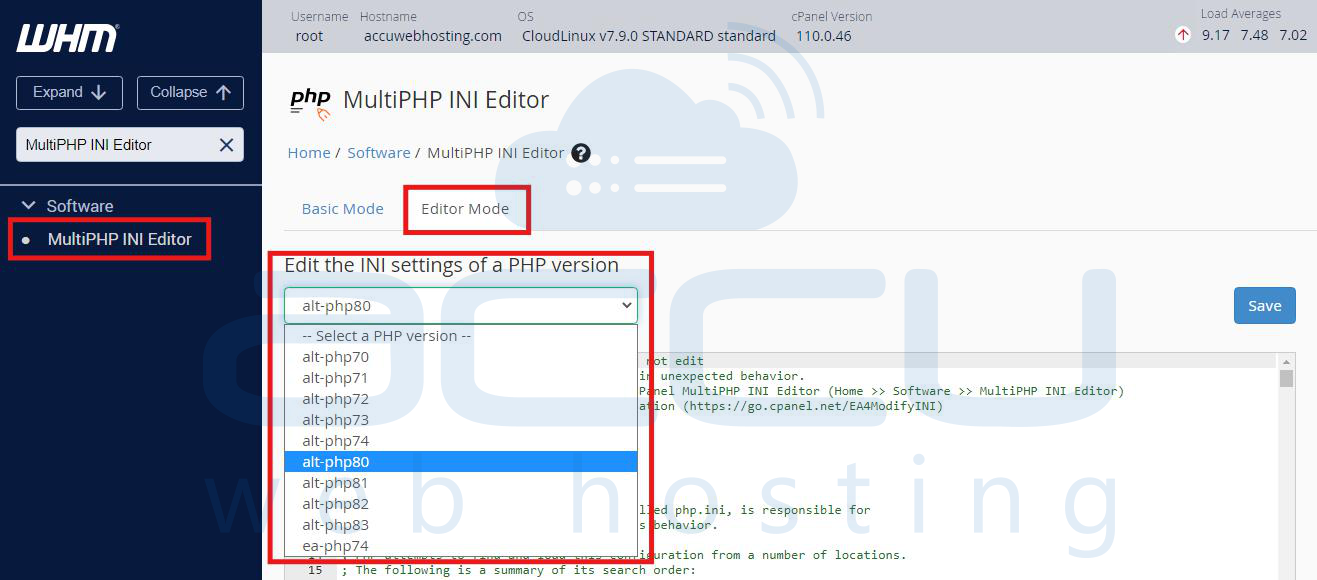Open the PHP version dropdown
1317x580 pixels.
pos(460,306)
